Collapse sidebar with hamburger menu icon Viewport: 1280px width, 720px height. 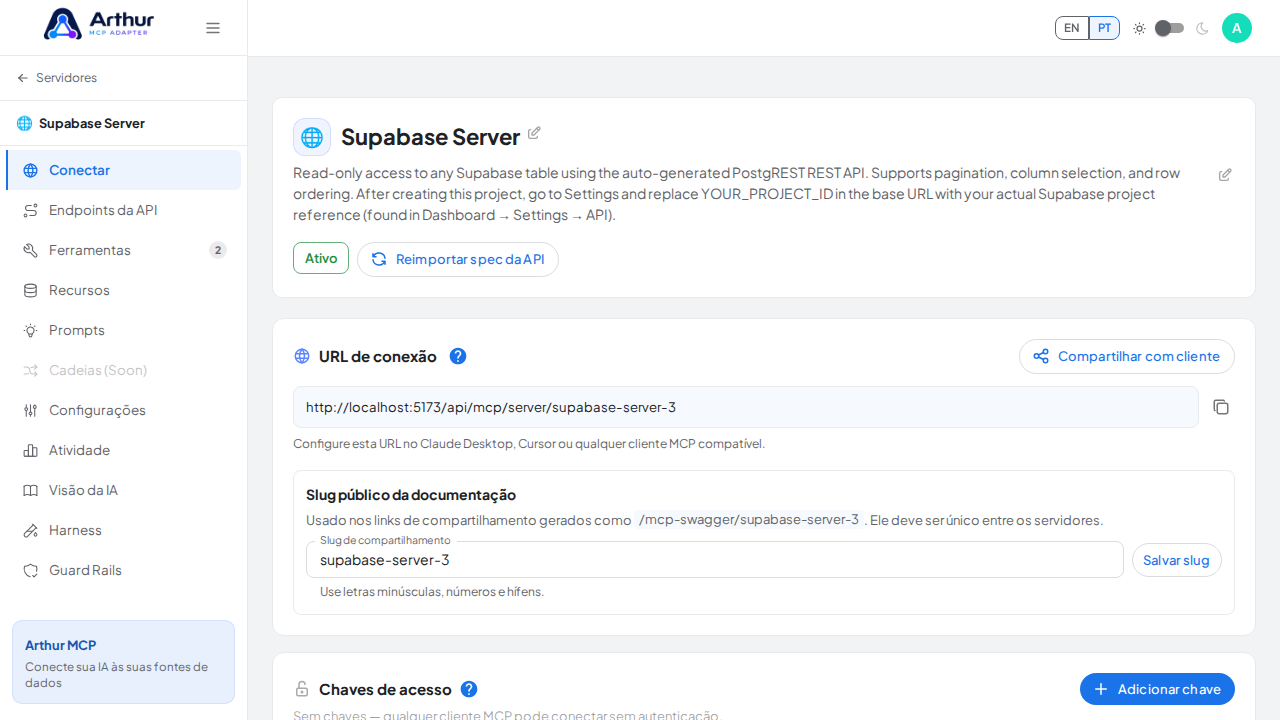[x=213, y=28]
